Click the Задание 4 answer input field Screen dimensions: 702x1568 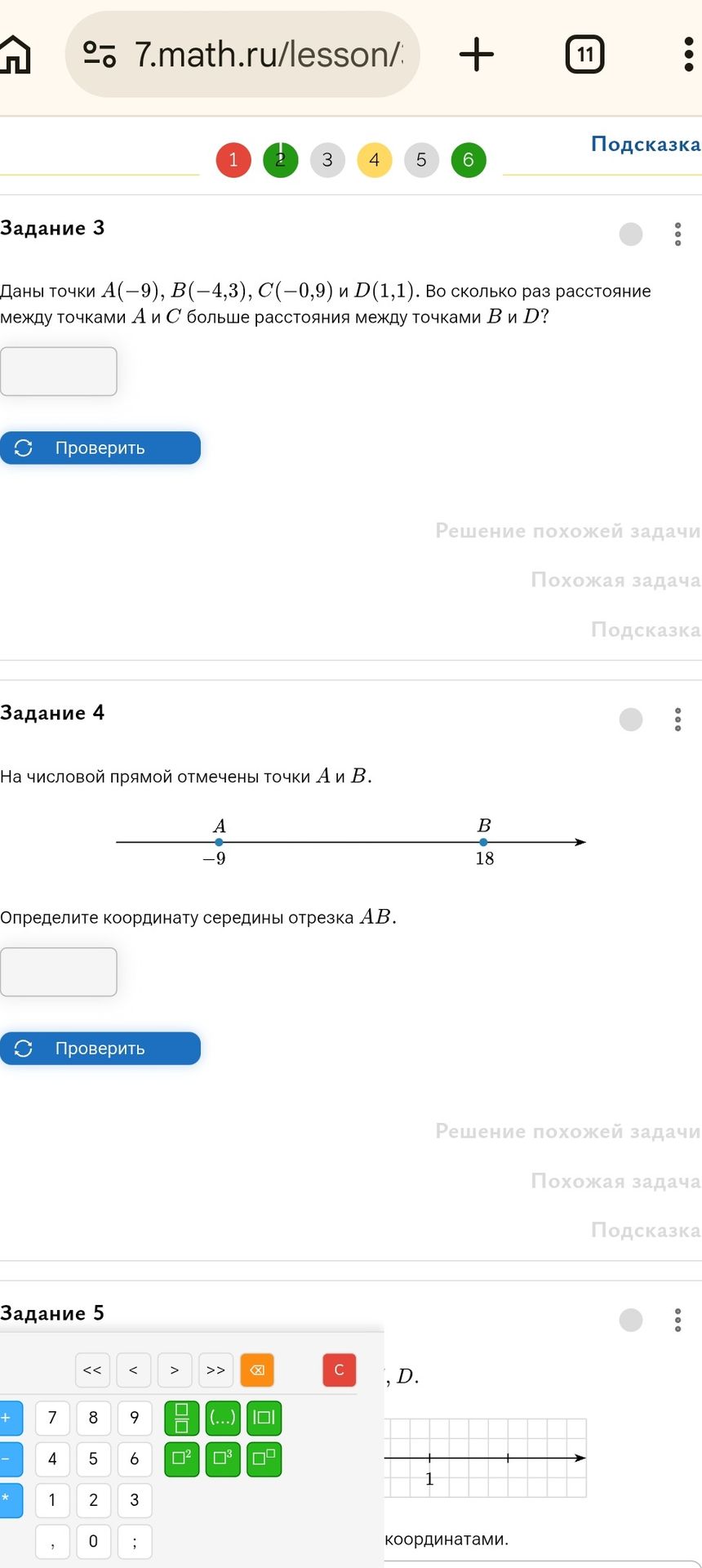[59, 972]
